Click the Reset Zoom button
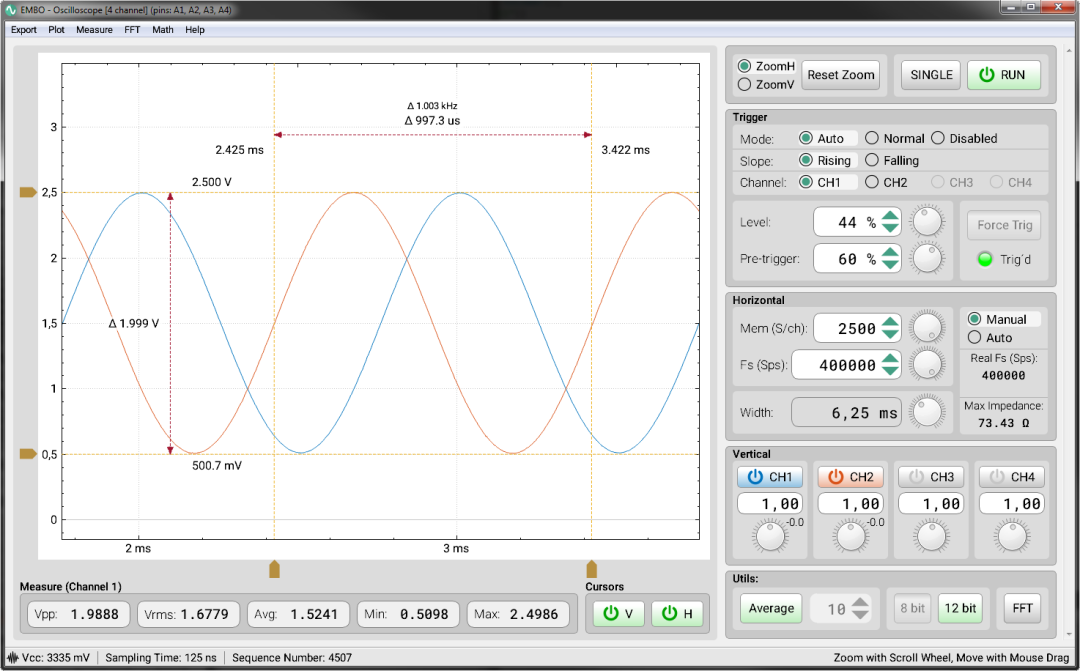Image resolution: width=1080 pixels, height=671 pixels. pyautogui.click(x=841, y=74)
